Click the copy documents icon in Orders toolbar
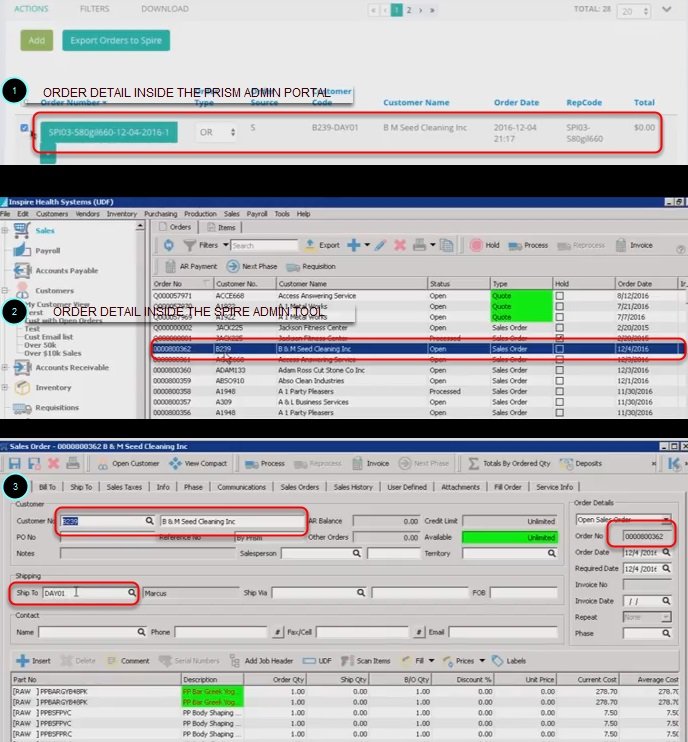688x742 pixels. click(x=446, y=245)
